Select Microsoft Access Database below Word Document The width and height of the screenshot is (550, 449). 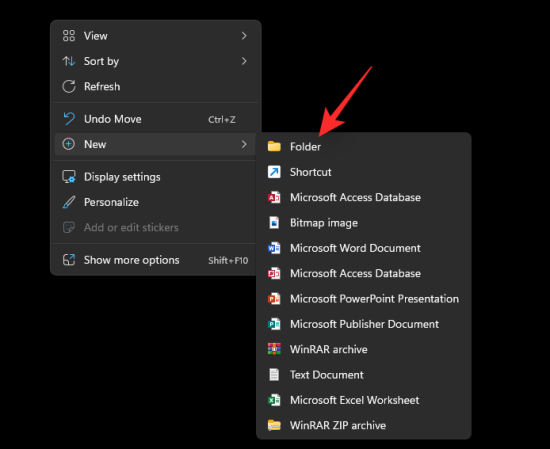(x=363, y=273)
